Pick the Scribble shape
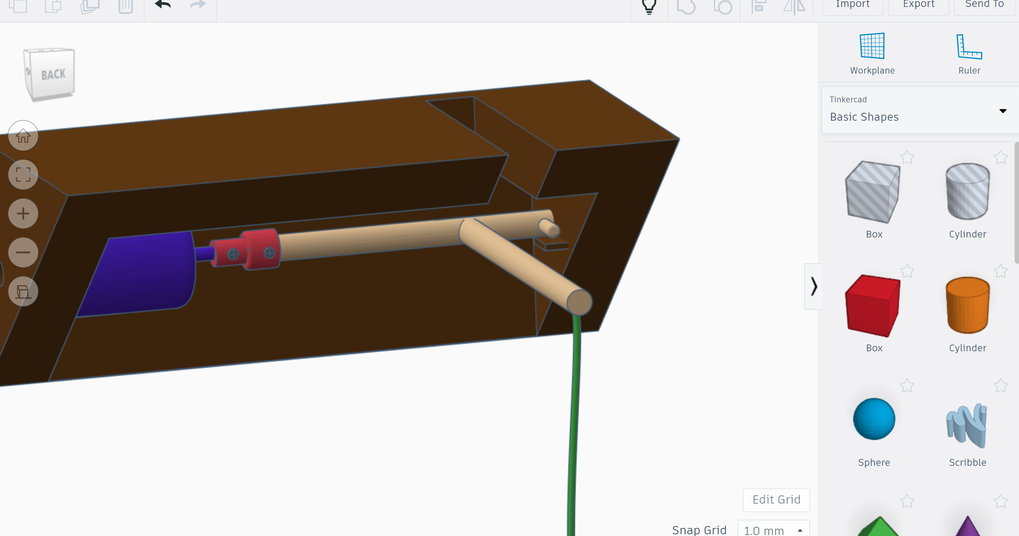 tap(967, 426)
